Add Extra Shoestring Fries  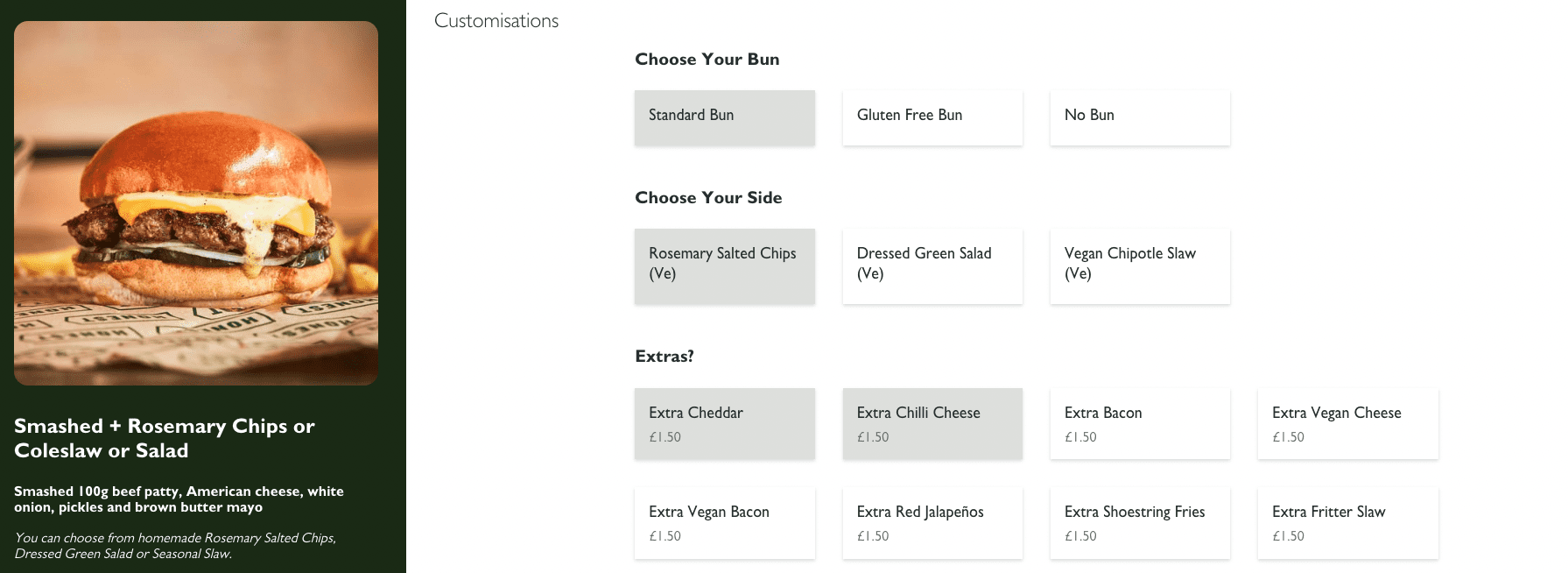click(1138, 521)
